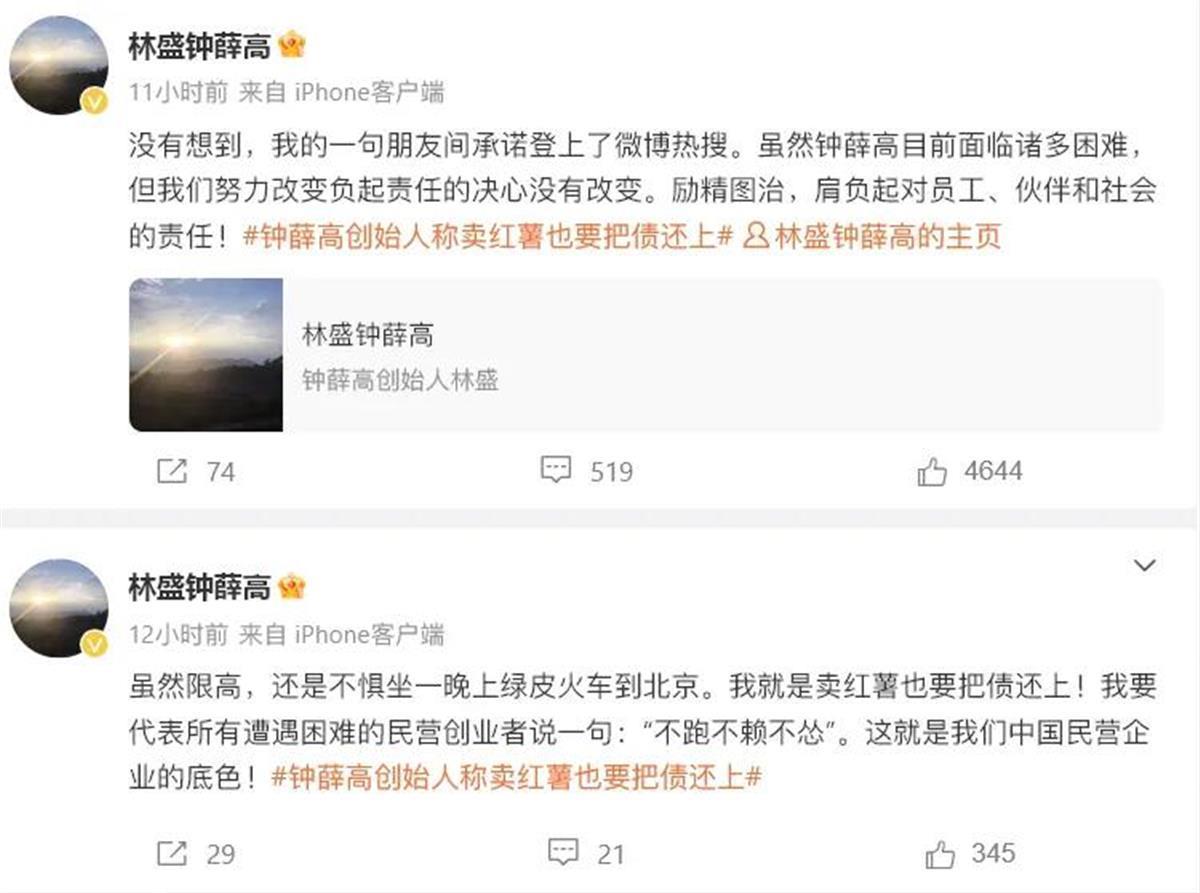
Task: Expand the second post's chevron options menu
Action: tap(1145, 566)
